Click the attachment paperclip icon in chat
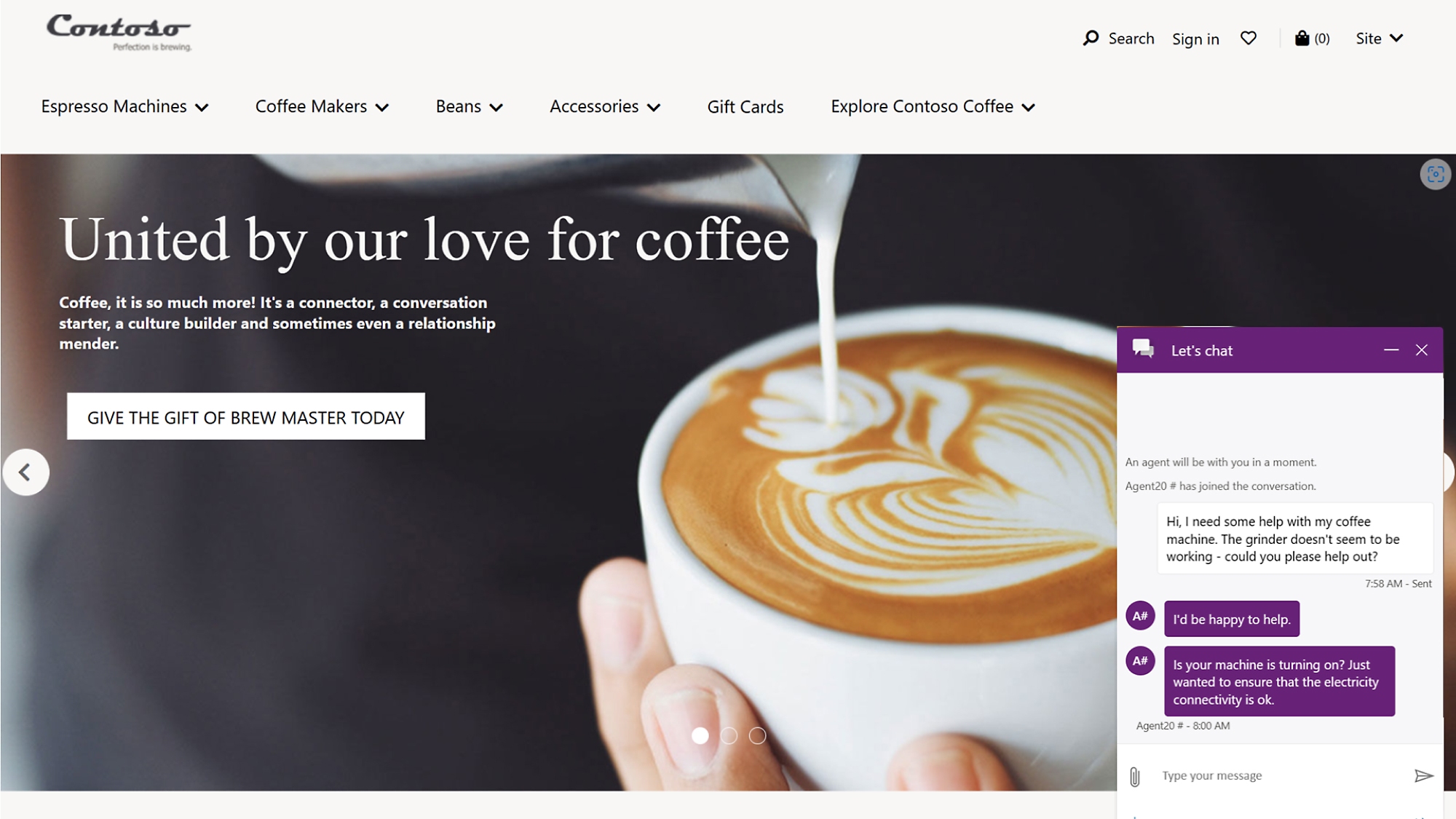1456x819 pixels. (x=1134, y=777)
